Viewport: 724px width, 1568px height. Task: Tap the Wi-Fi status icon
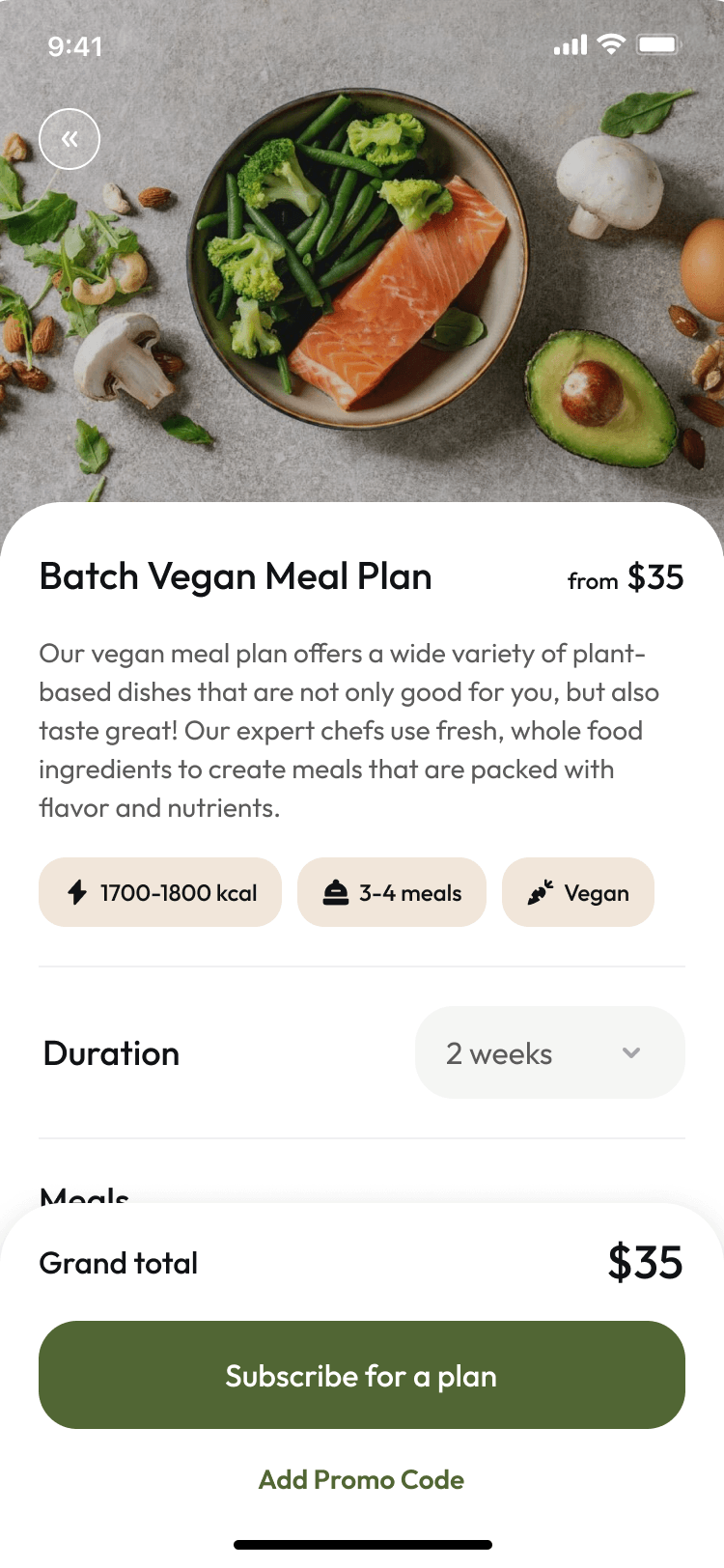tap(611, 44)
